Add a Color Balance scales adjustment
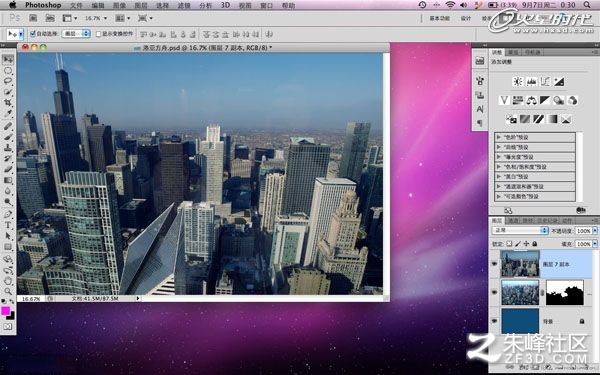600x375 pixels. coord(532,101)
